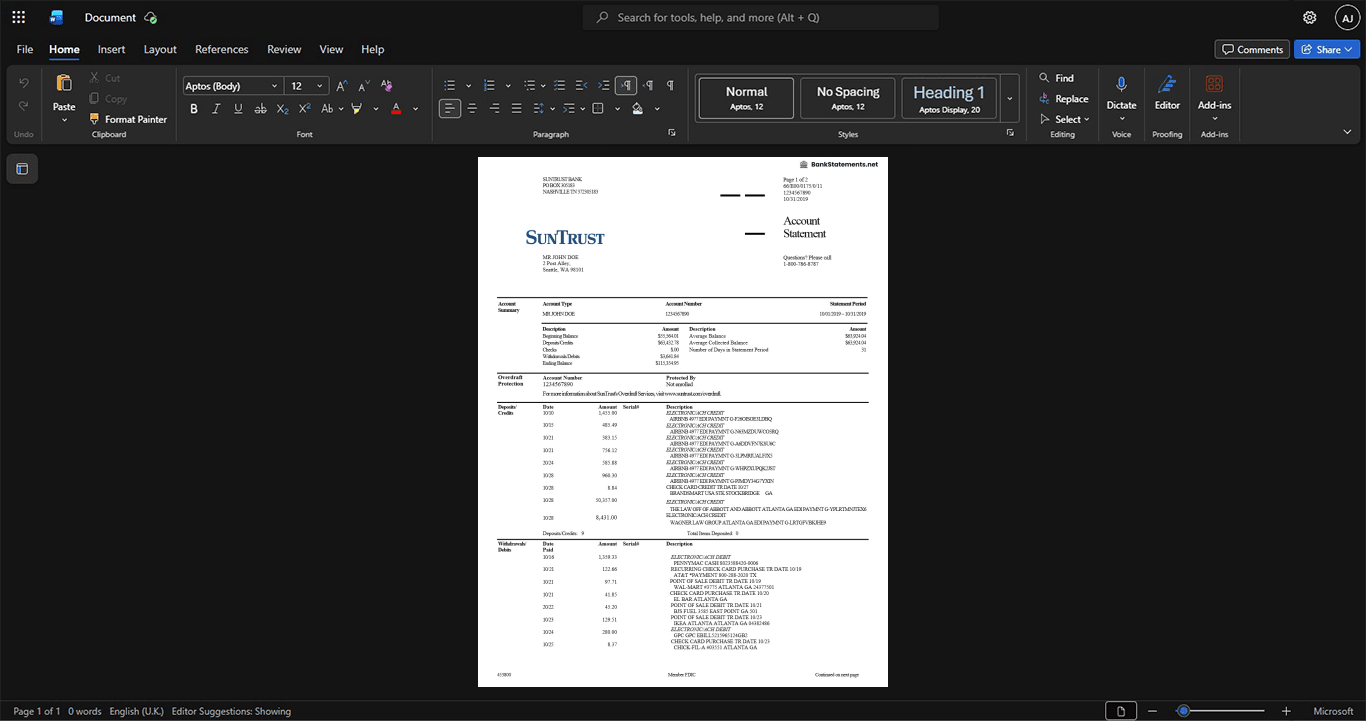Click the increase indent icon
Image resolution: width=1366 pixels, height=721 pixels.
[x=603, y=86]
